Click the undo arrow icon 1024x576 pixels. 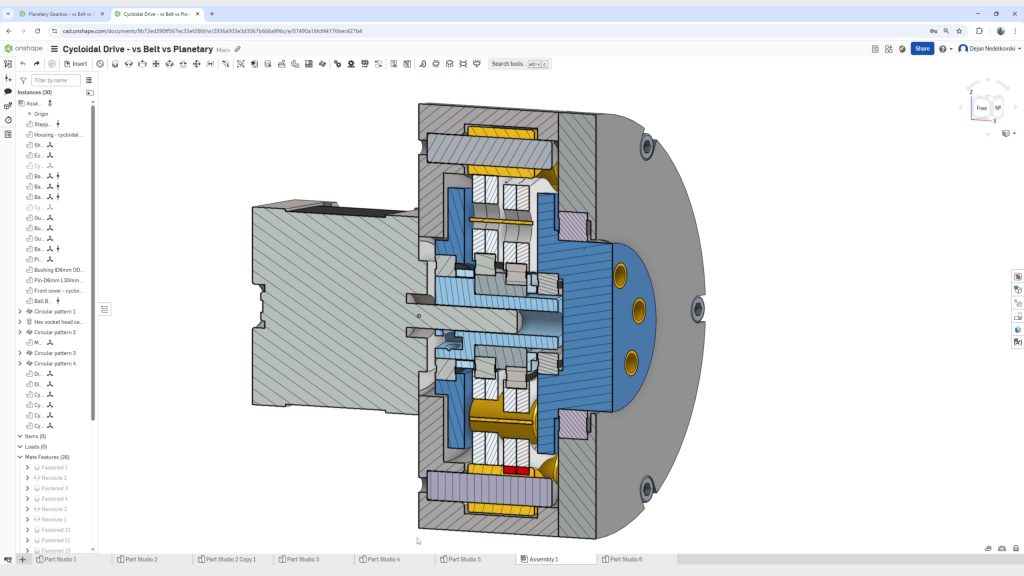pos(22,63)
